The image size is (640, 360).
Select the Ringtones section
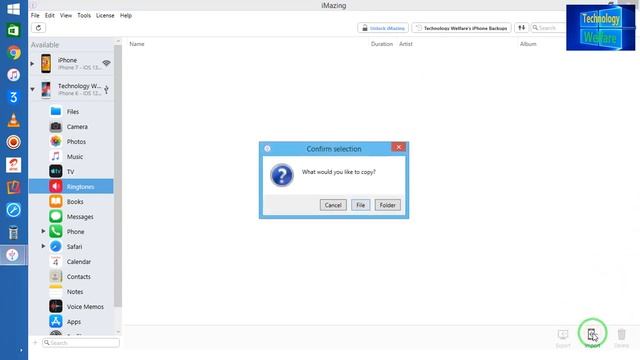click(71, 187)
